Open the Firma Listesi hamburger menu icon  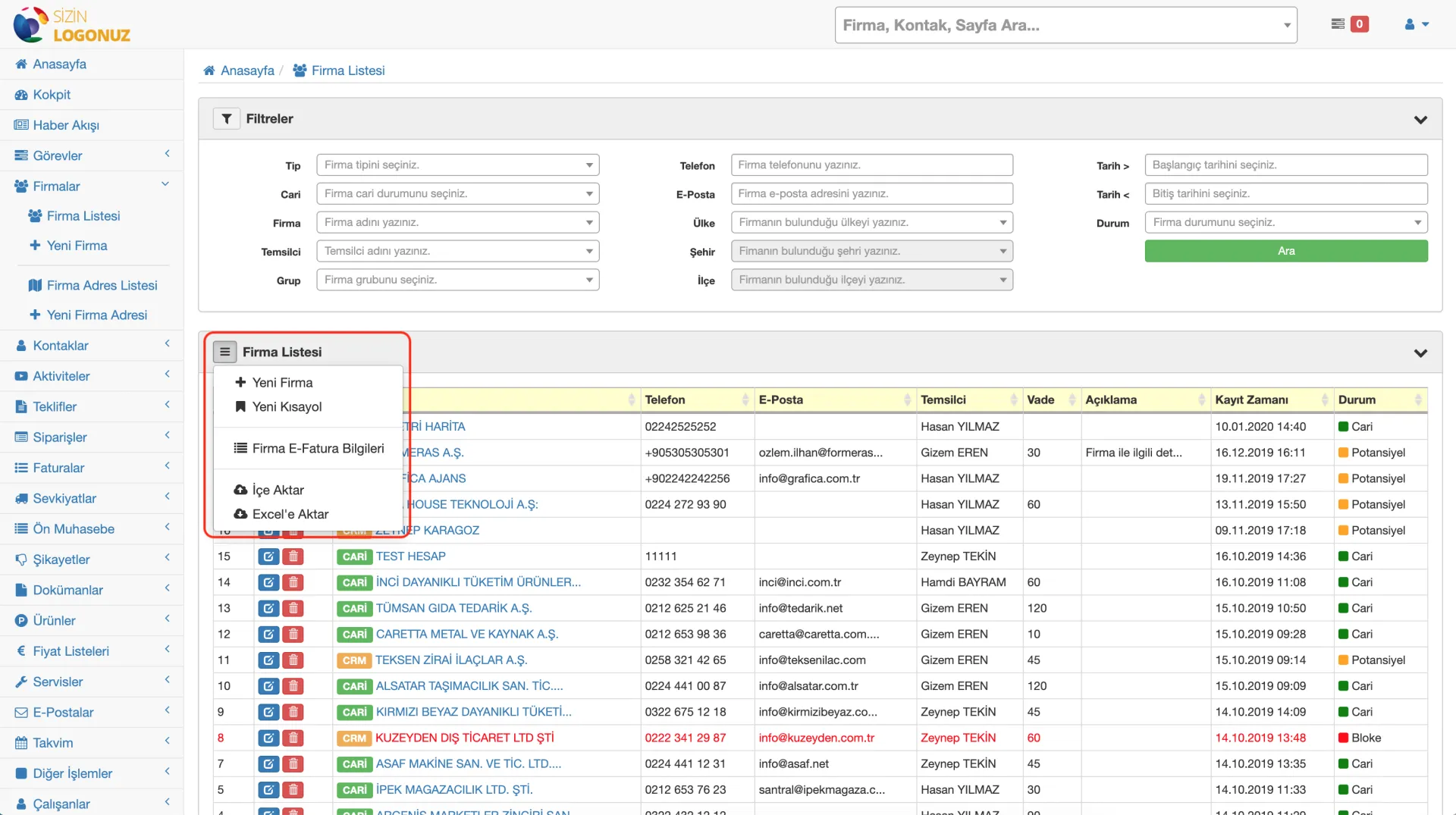pos(224,352)
